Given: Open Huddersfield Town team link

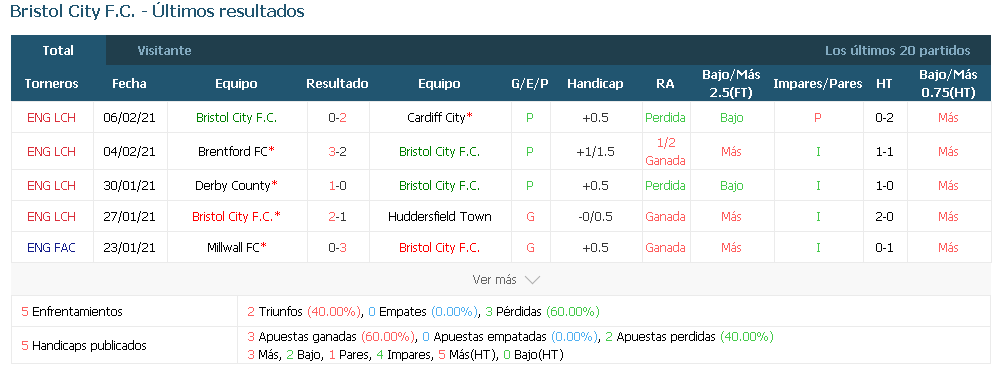Looking at the screenshot, I should (440, 217).
